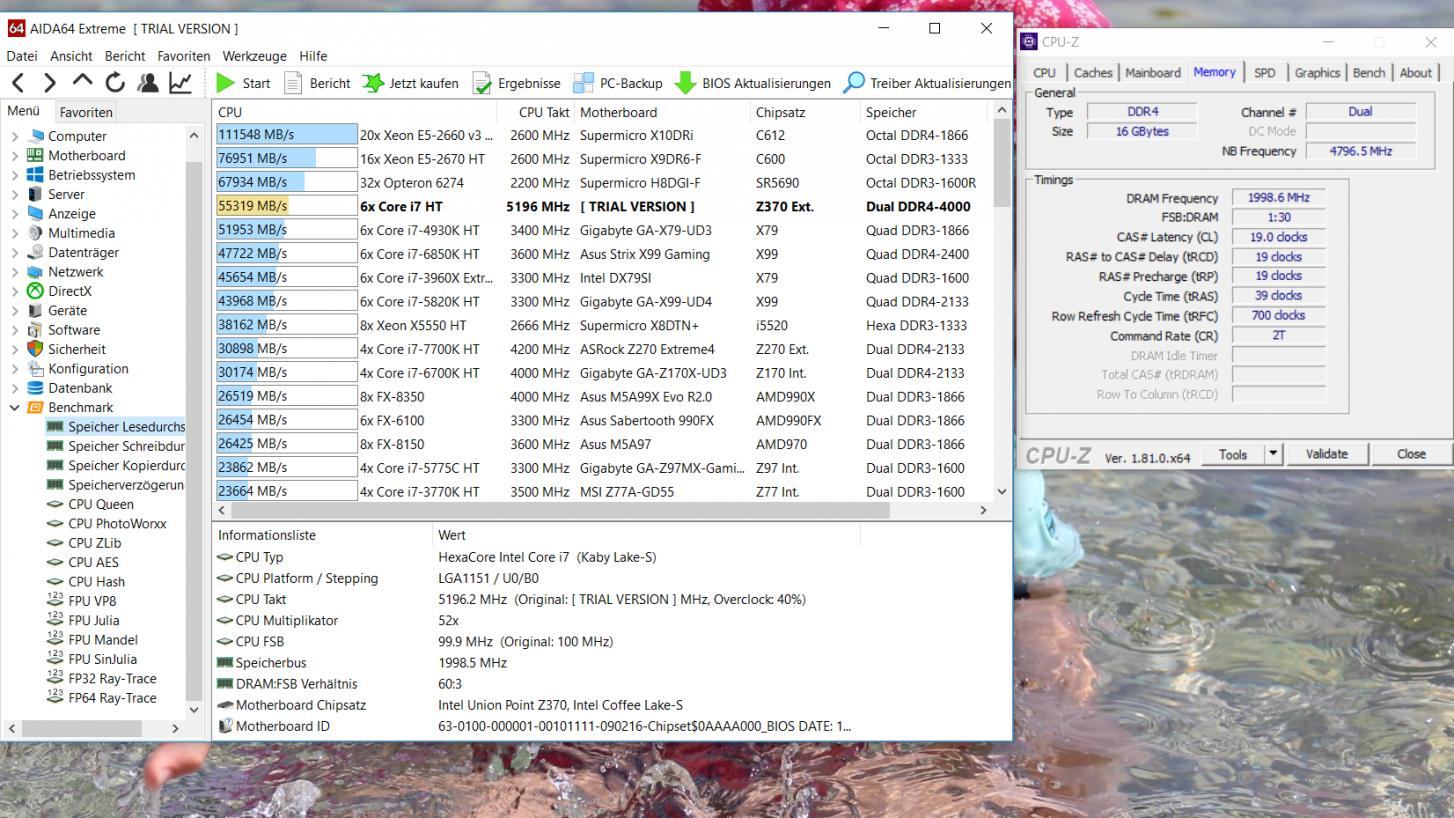
Task: Expand the Datenträger tree node
Action: (x=15, y=252)
